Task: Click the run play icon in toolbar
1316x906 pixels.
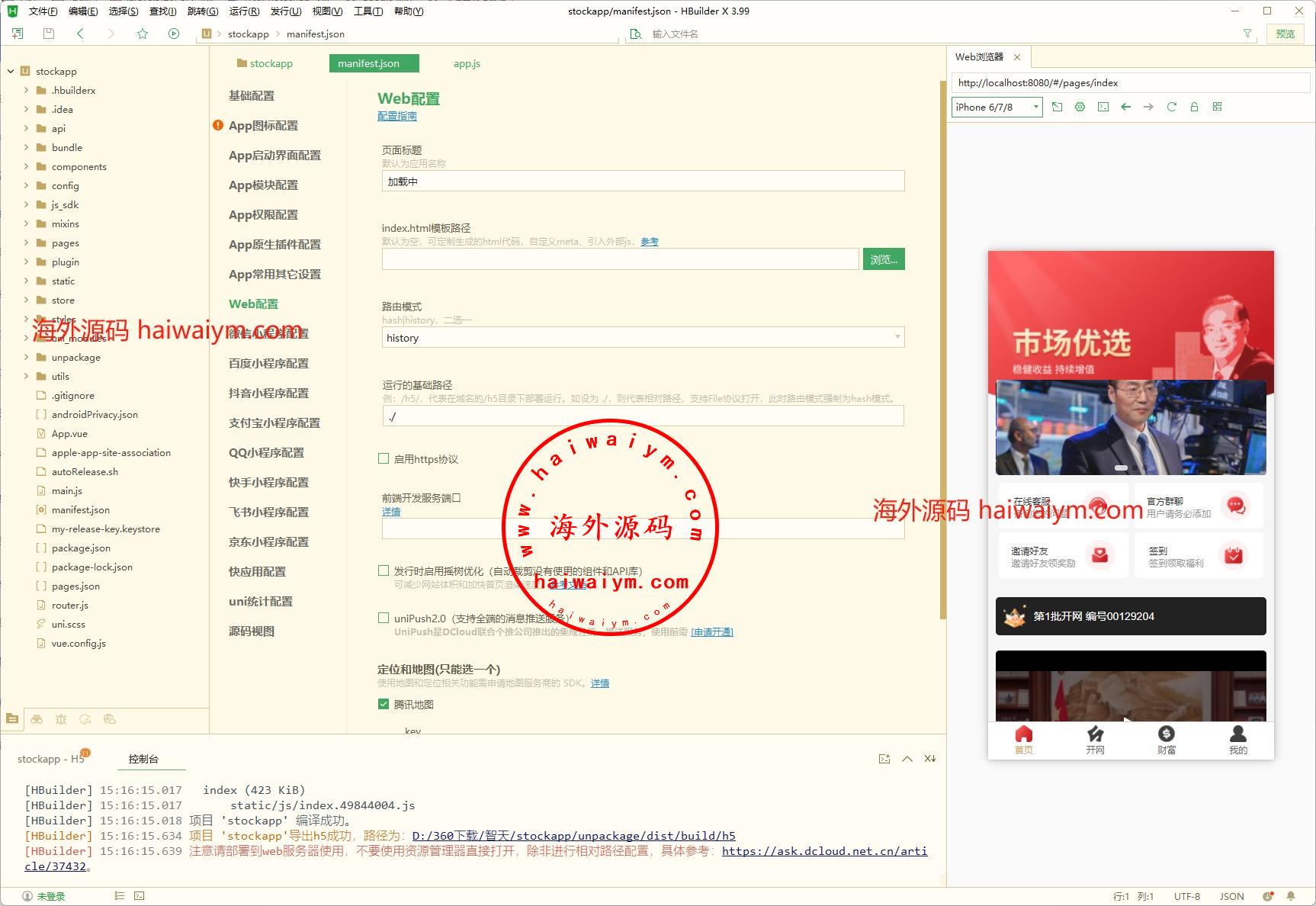Action: point(174,34)
